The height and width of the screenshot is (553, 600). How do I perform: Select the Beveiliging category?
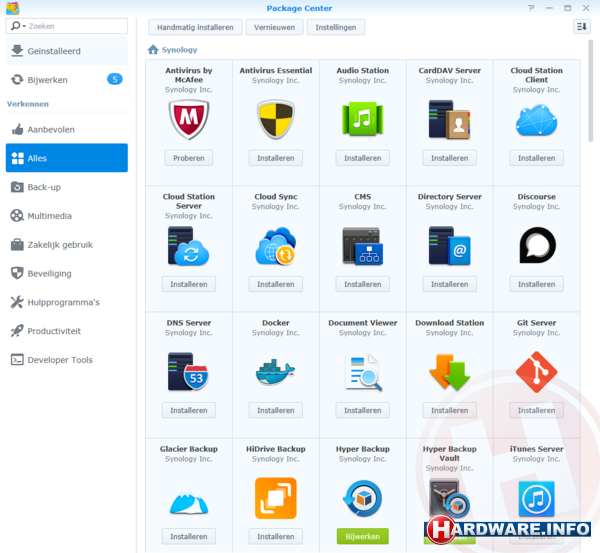point(67,273)
